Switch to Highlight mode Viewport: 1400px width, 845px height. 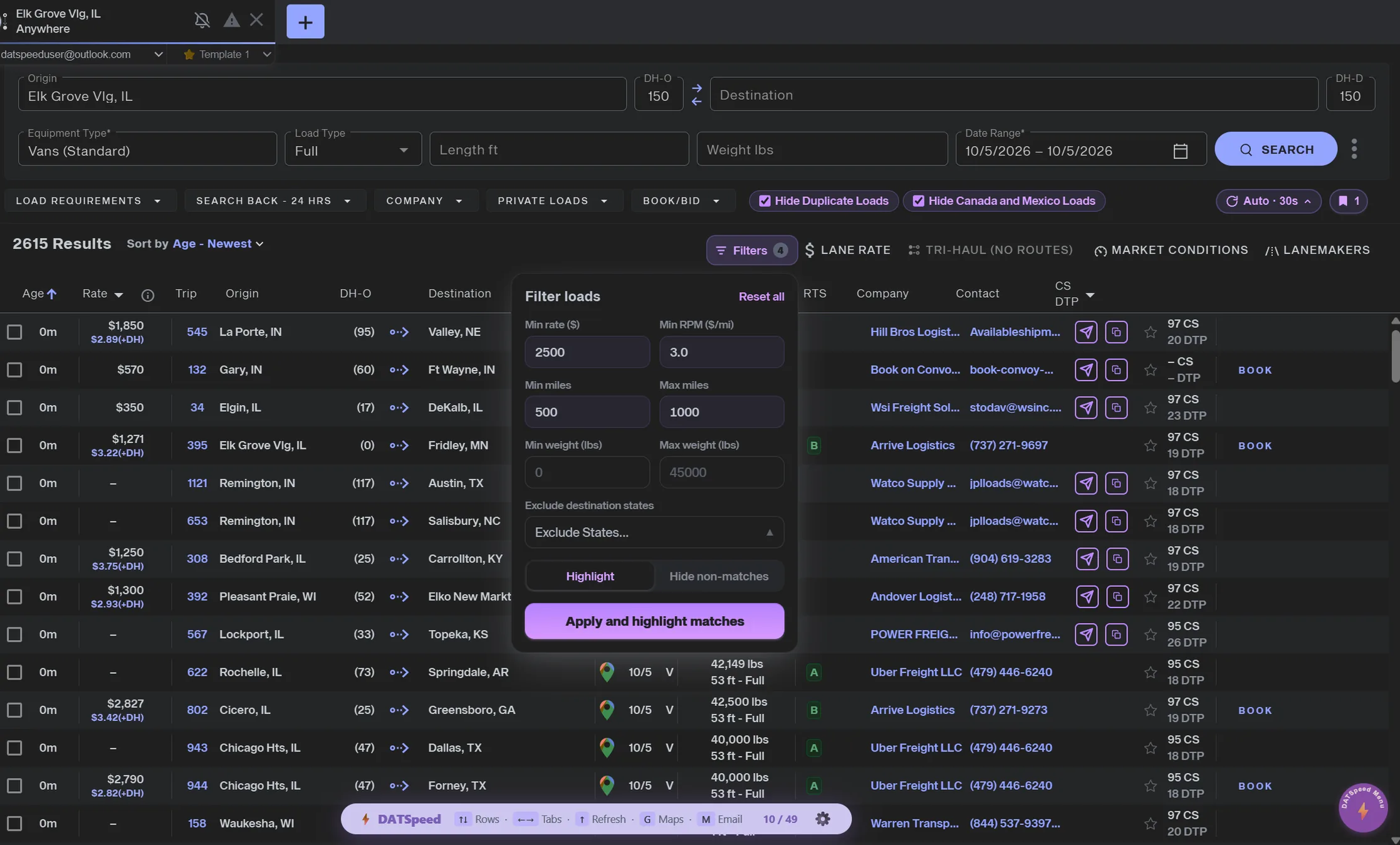590,576
